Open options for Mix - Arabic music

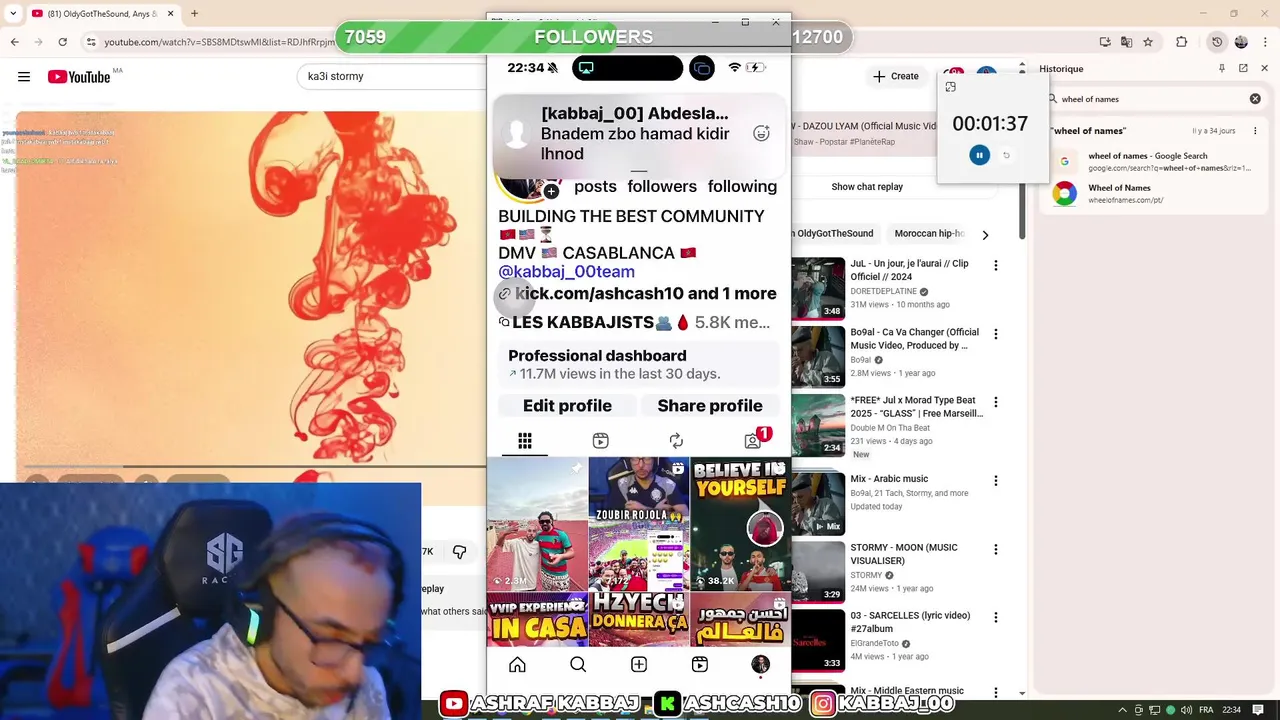tap(995, 481)
